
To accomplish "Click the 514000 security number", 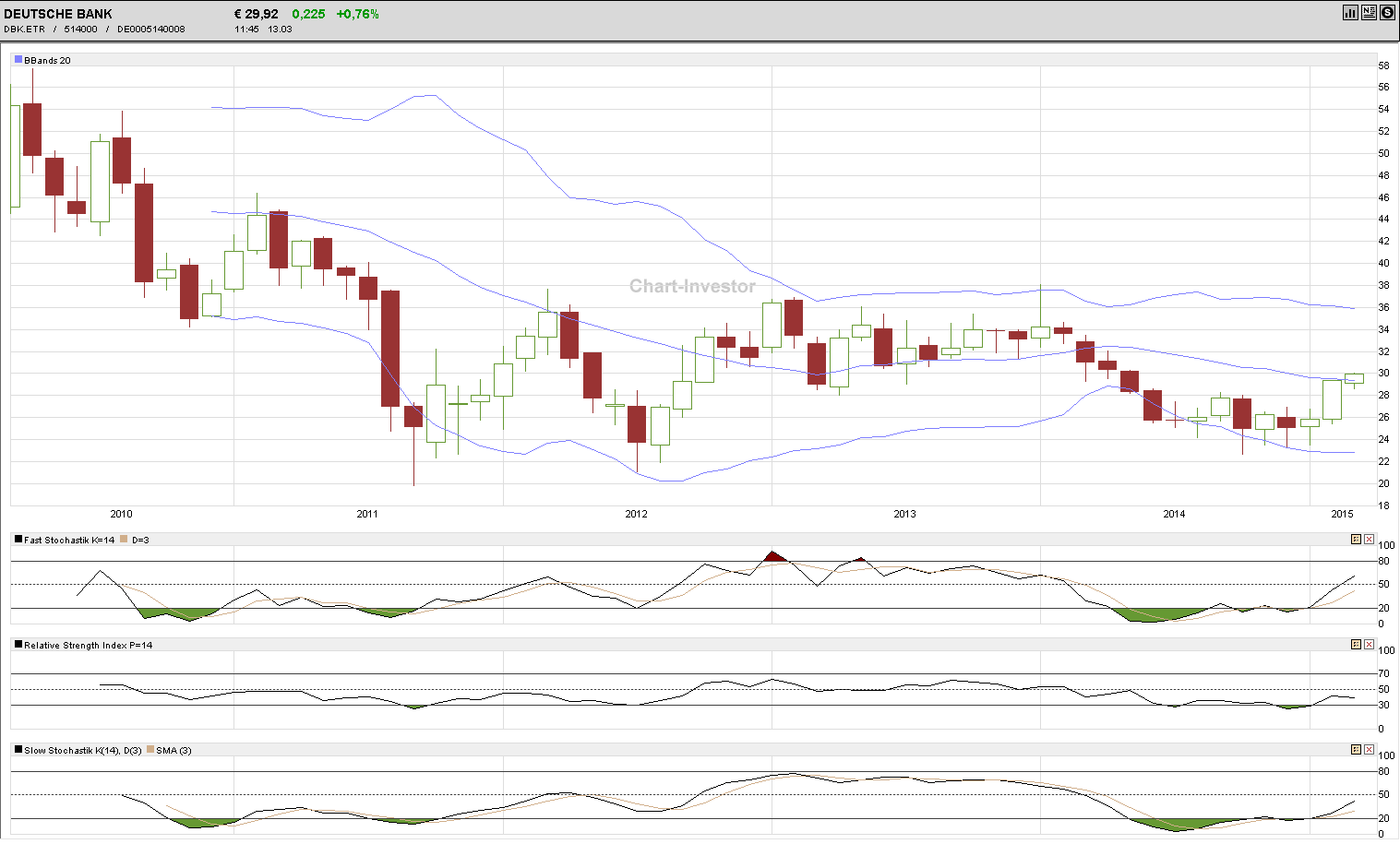I will pos(80,30).
